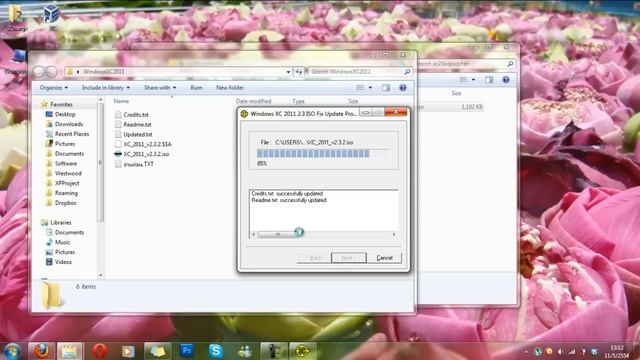Click the log horizontal scrollbar thumb
640x360 pixels.
pos(278,234)
